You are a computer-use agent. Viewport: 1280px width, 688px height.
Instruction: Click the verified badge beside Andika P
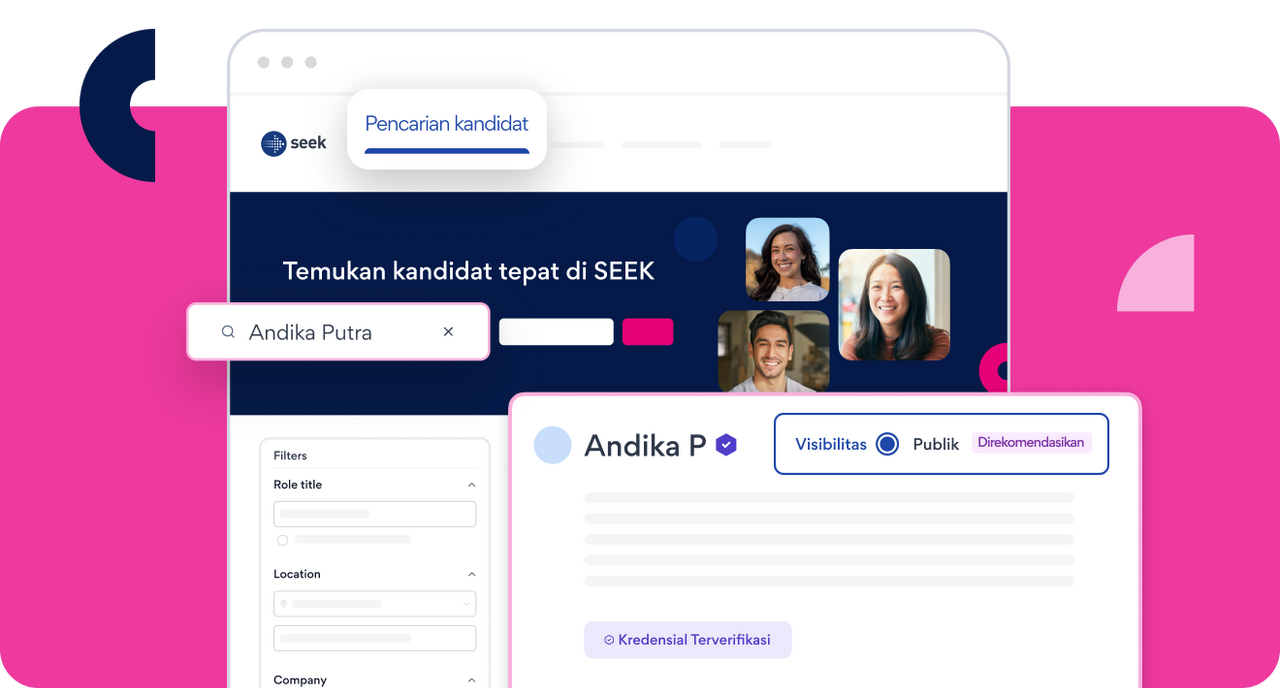click(x=726, y=445)
